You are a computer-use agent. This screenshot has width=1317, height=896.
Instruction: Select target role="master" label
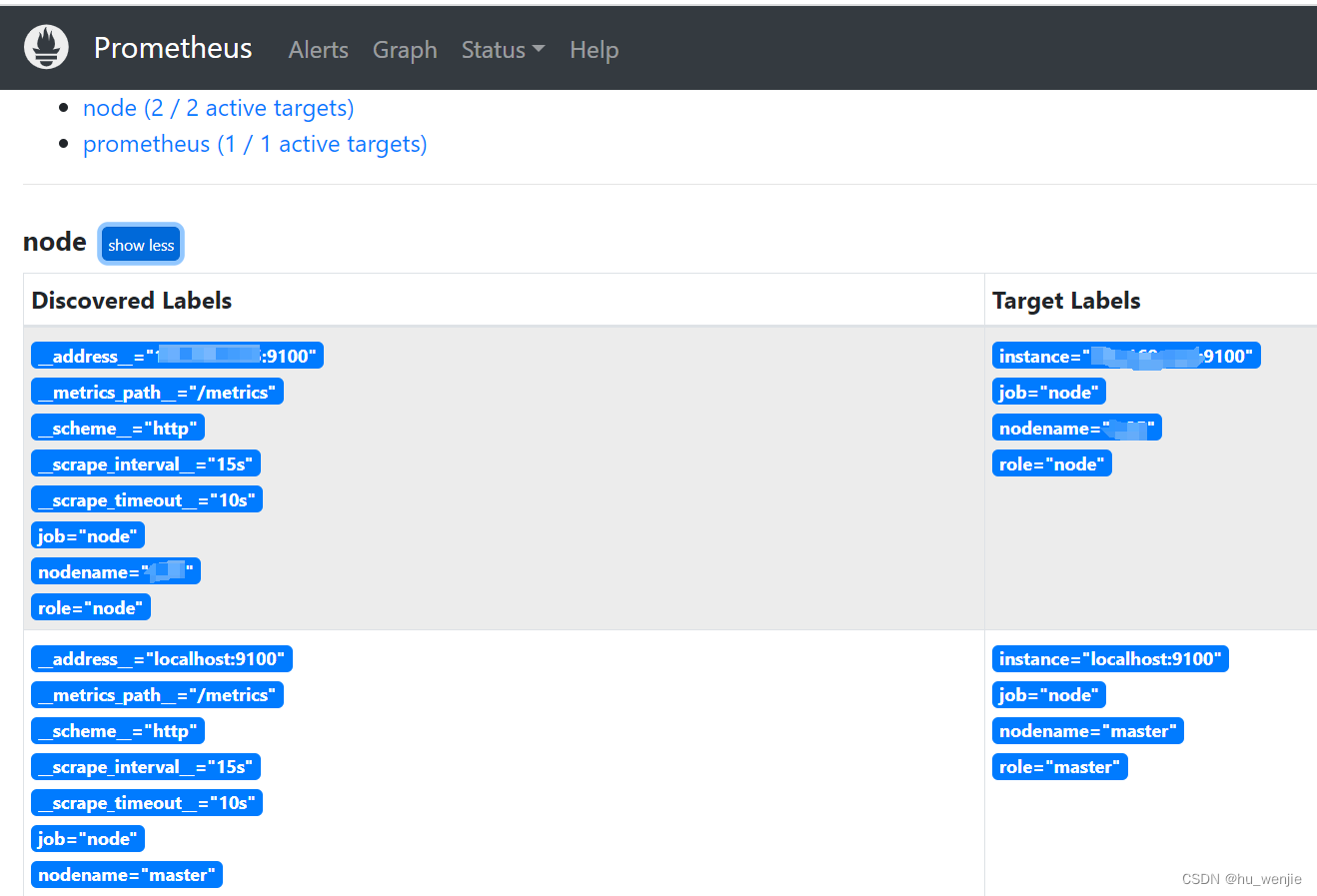pos(1060,766)
